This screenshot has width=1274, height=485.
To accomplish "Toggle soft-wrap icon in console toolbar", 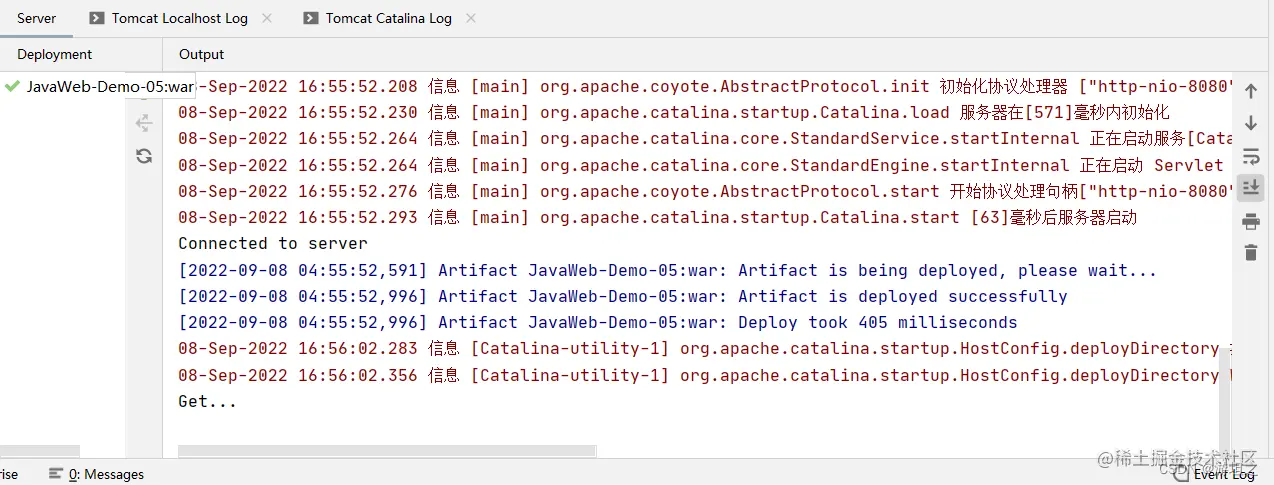I will click(x=1250, y=156).
